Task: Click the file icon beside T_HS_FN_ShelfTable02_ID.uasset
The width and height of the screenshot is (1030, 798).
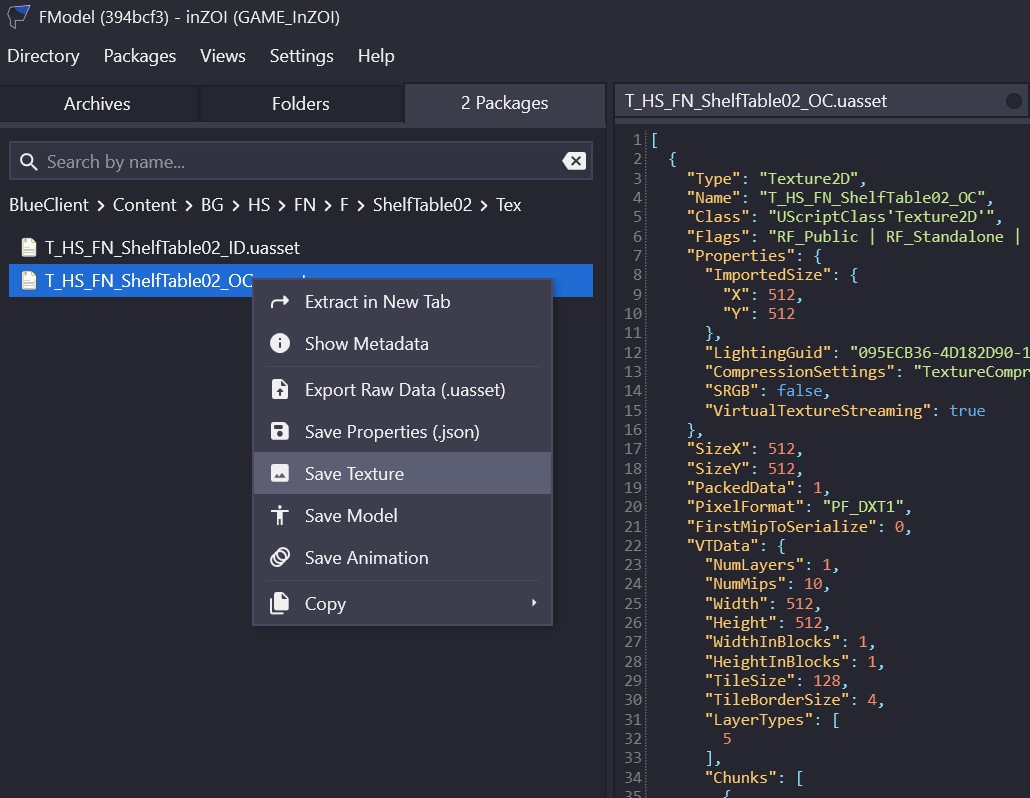Action: 29,248
